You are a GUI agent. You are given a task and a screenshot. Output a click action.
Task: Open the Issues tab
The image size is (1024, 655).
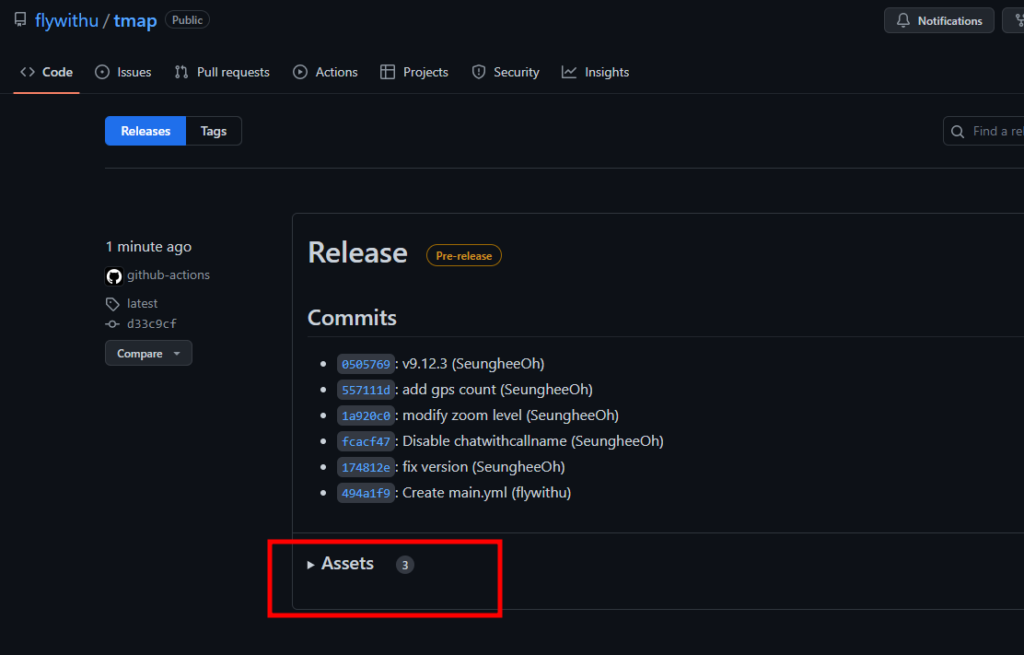[x=123, y=72]
